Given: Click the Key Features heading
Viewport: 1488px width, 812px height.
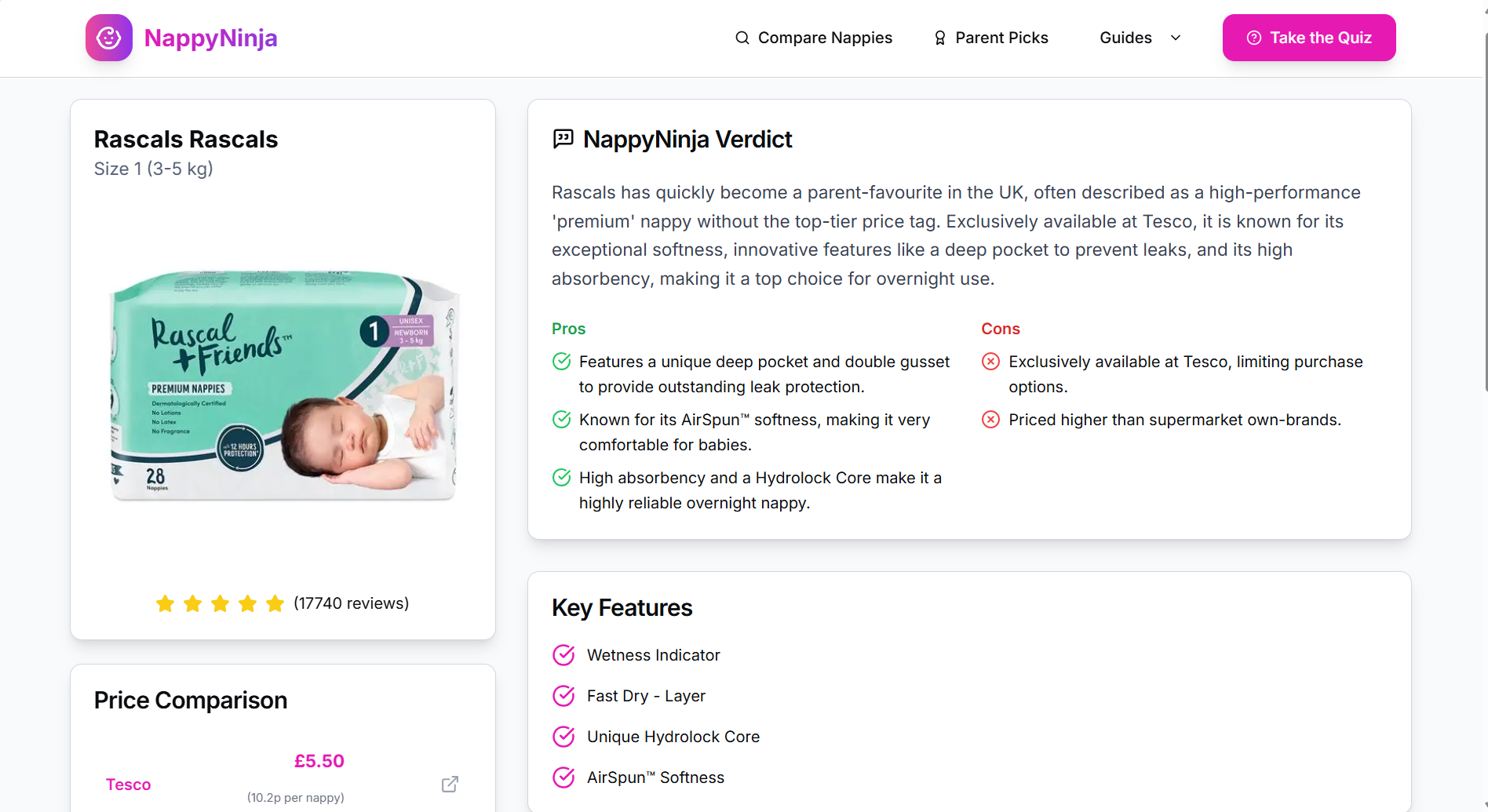Looking at the screenshot, I should coord(622,608).
